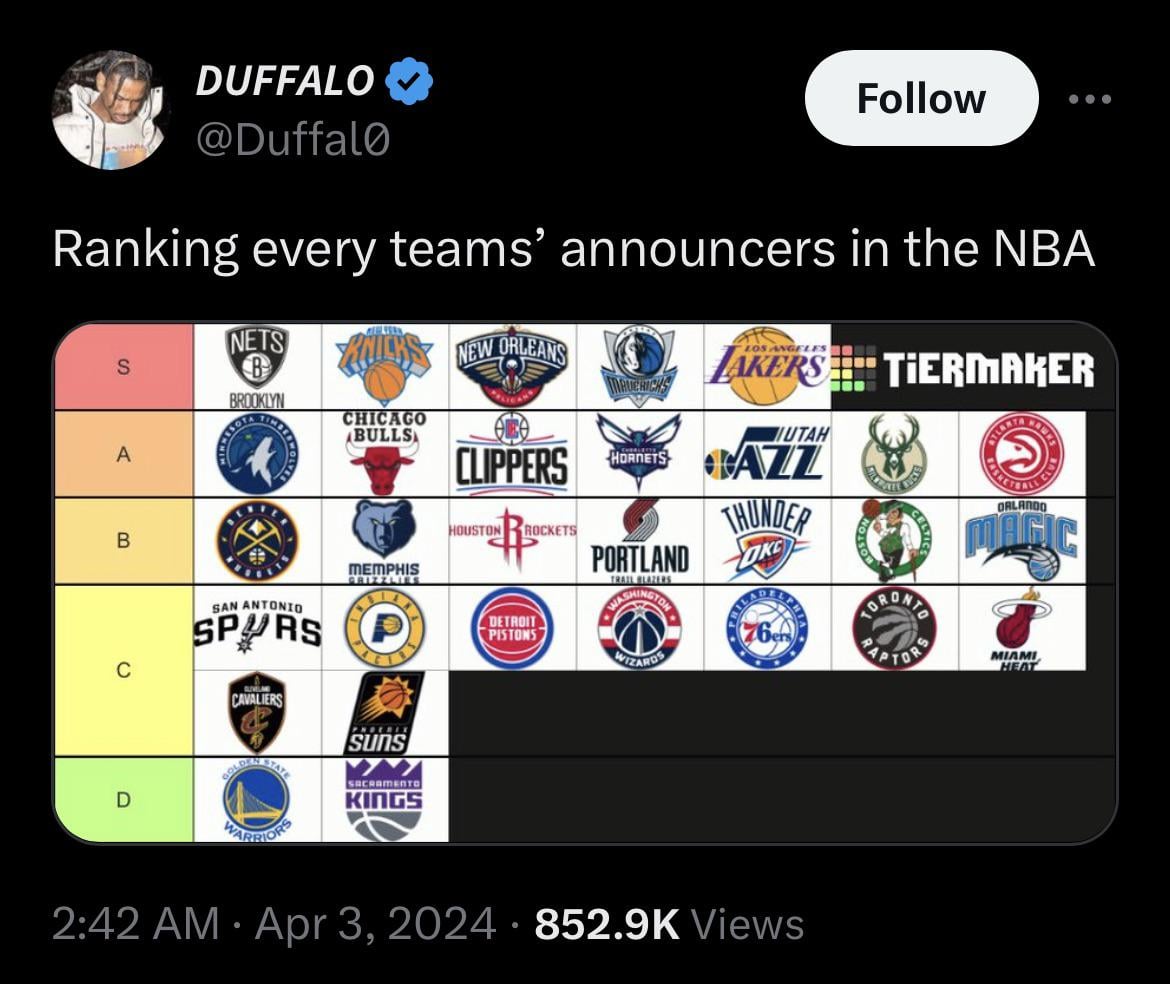This screenshot has width=1170, height=984.
Task: Click the Follow button
Action: click(x=921, y=98)
